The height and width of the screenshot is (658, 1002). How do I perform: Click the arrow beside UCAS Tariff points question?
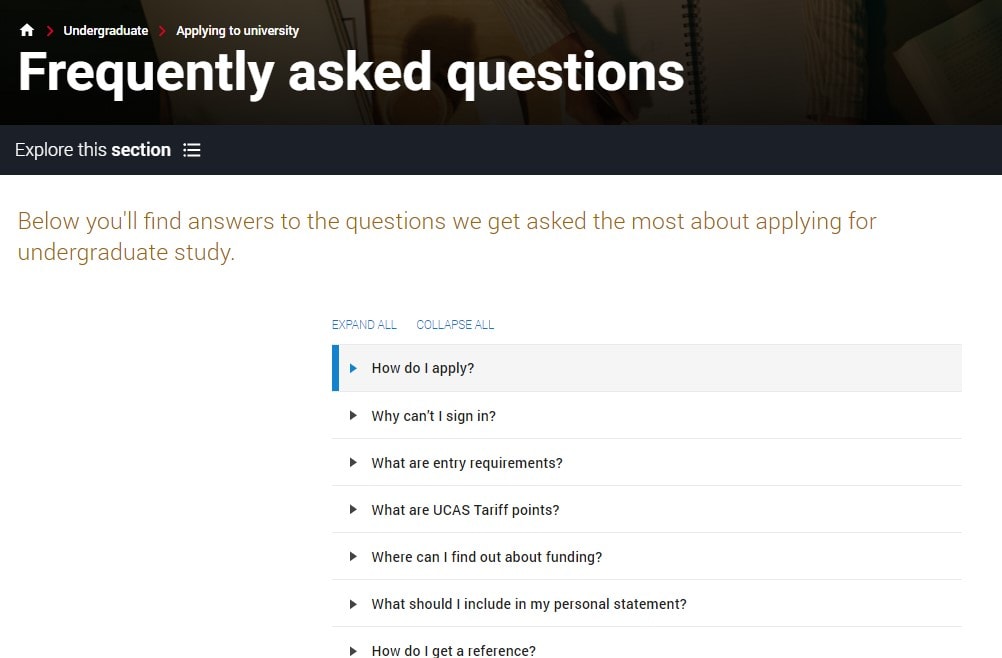(353, 510)
